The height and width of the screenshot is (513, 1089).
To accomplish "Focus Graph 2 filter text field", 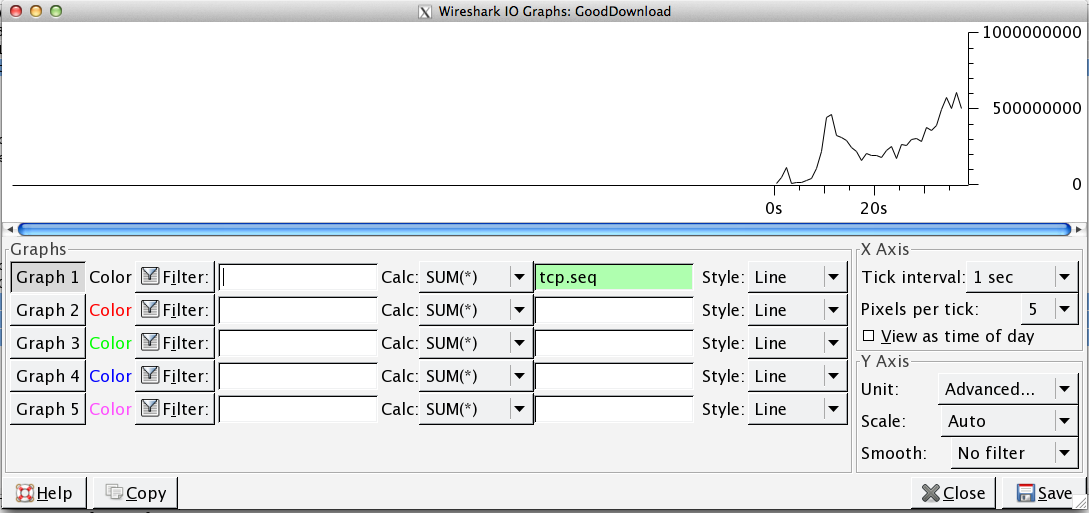I will (298, 310).
